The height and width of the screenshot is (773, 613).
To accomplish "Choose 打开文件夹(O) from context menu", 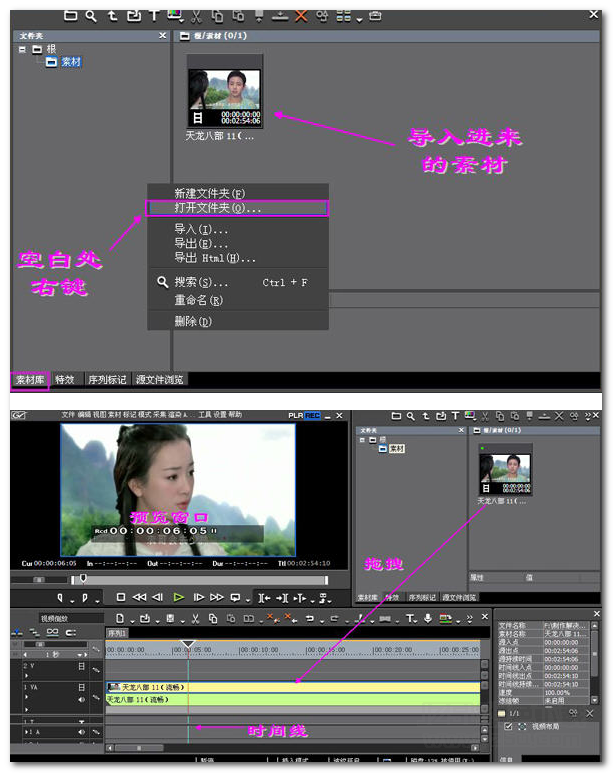I will (237, 208).
